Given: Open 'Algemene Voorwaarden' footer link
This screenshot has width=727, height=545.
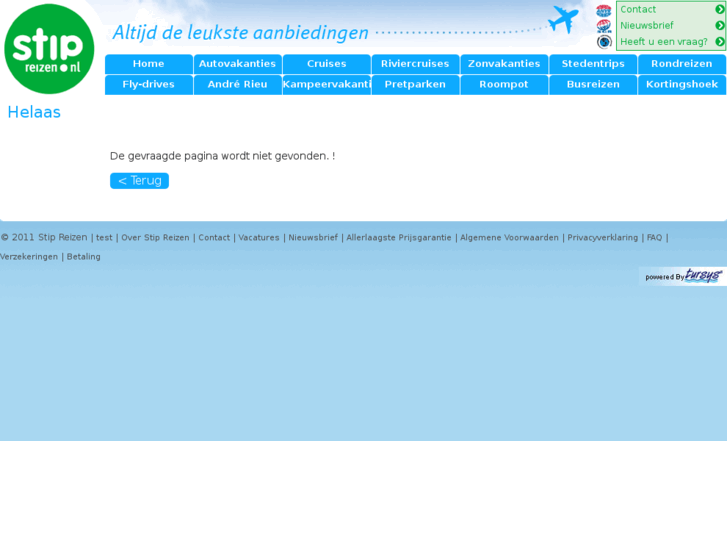Looking at the screenshot, I should (x=510, y=238).
